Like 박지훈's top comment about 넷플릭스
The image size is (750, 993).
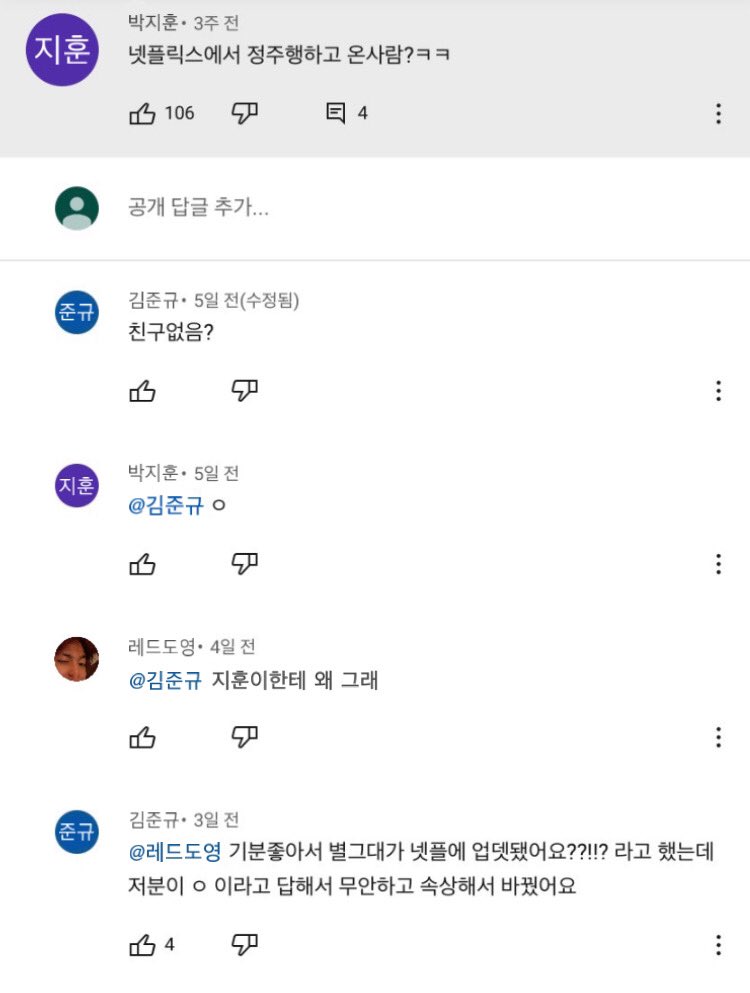point(143,113)
